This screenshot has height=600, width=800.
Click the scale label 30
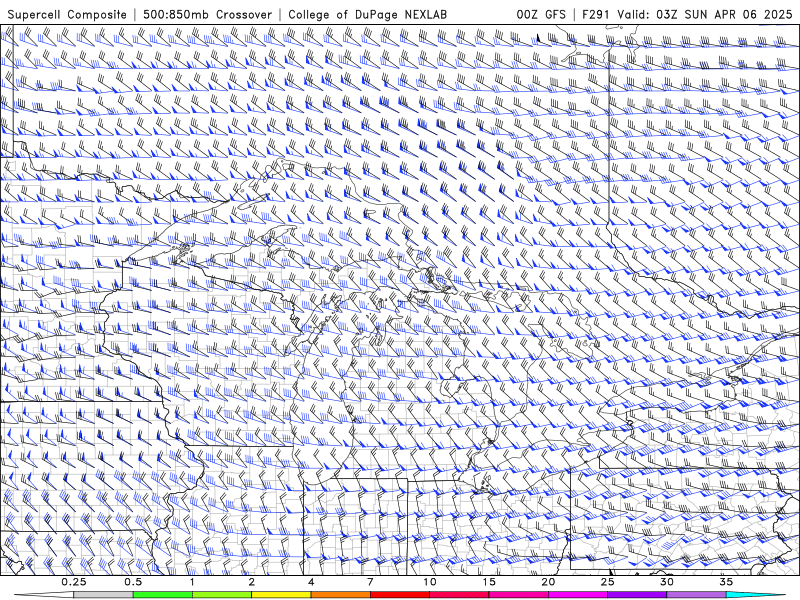click(667, 582)
